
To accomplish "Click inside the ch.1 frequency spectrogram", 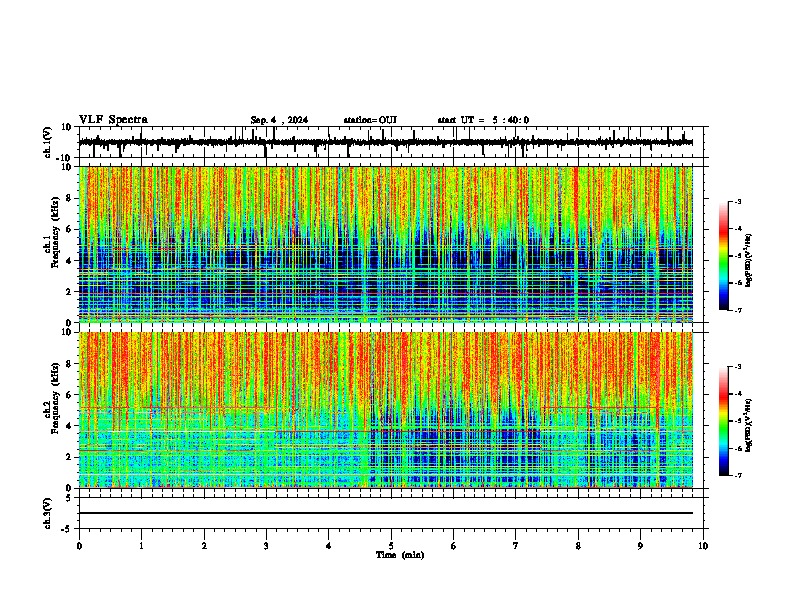I will 386,244.
